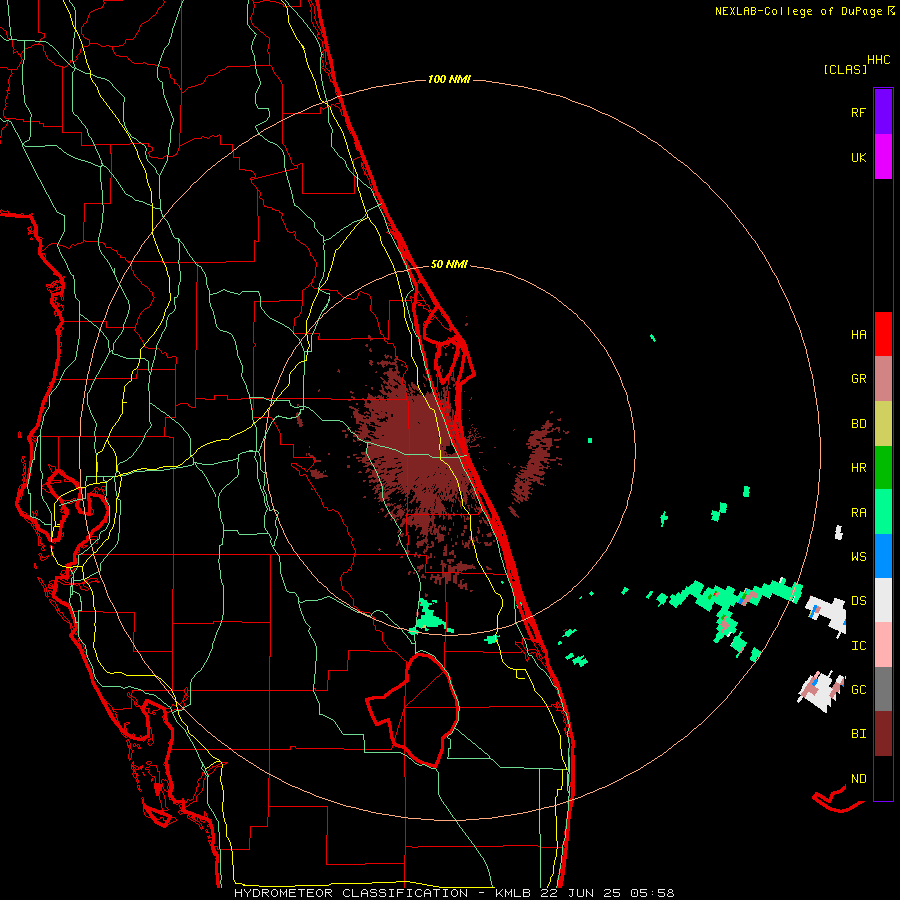Click the WS blue legend swatch
Image resolution: width=900 pixels, height=900 pixels.
pos(883,556)
